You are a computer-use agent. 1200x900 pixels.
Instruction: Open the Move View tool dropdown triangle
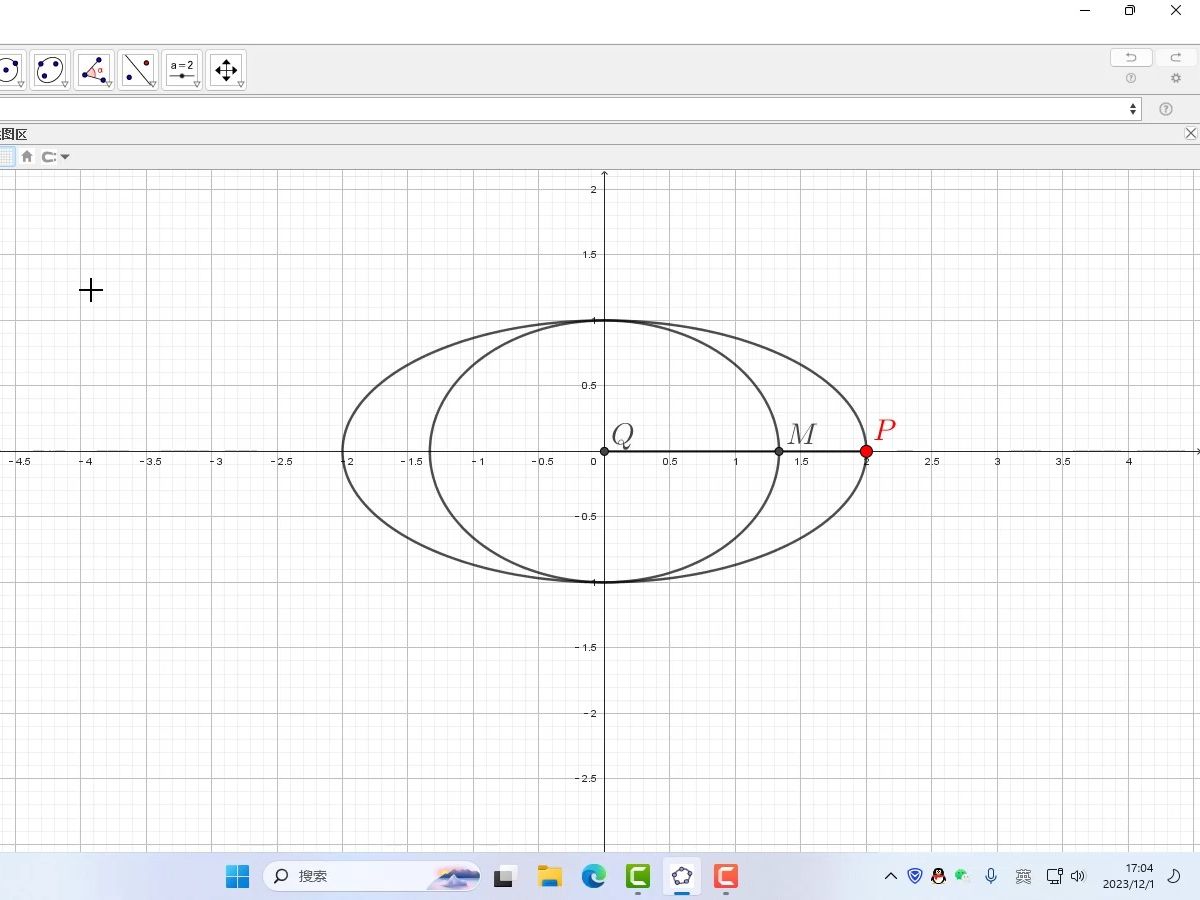coord(241,85)
